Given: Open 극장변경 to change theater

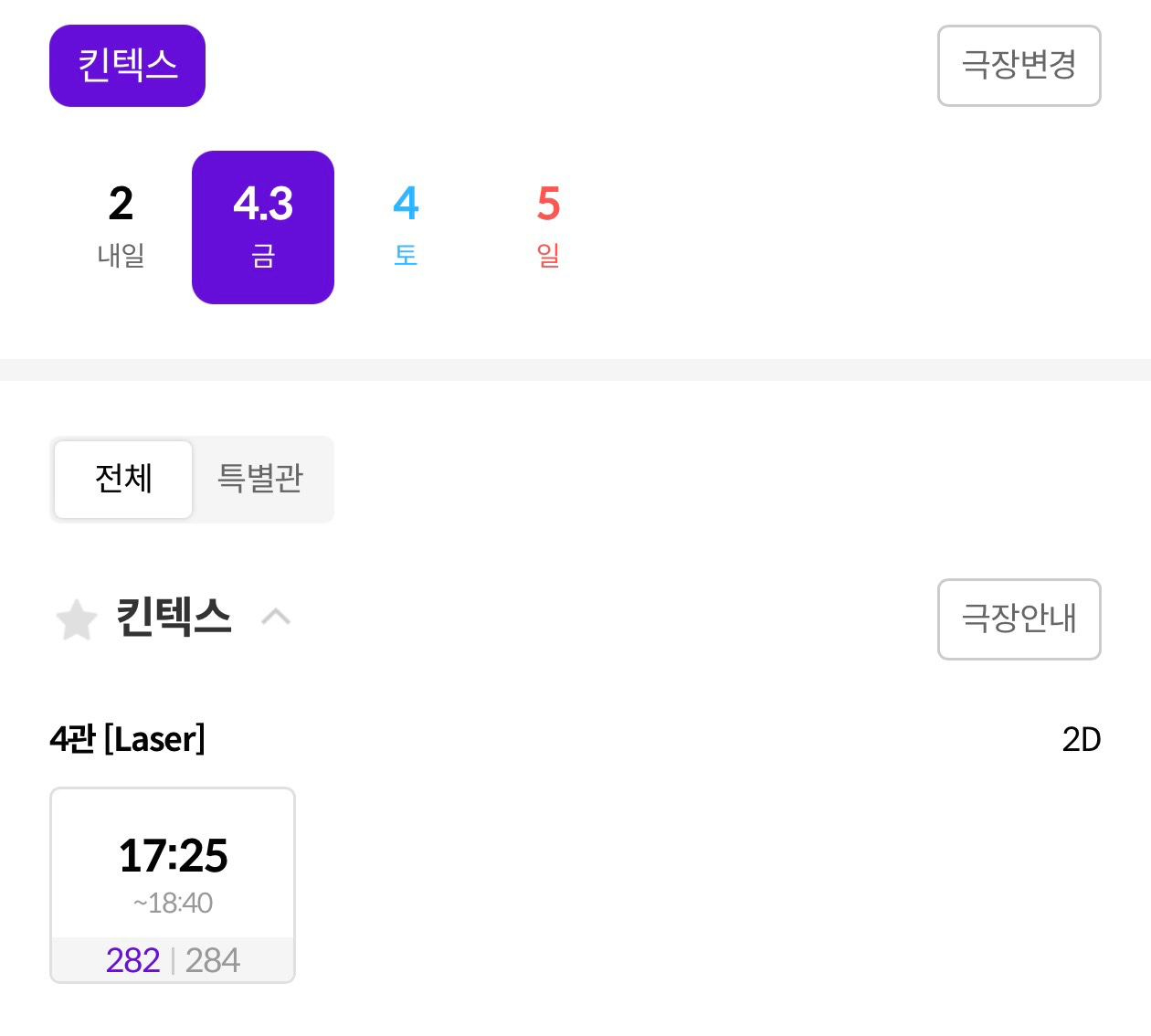Looking at the screenshot, I should pos(1019,66).
